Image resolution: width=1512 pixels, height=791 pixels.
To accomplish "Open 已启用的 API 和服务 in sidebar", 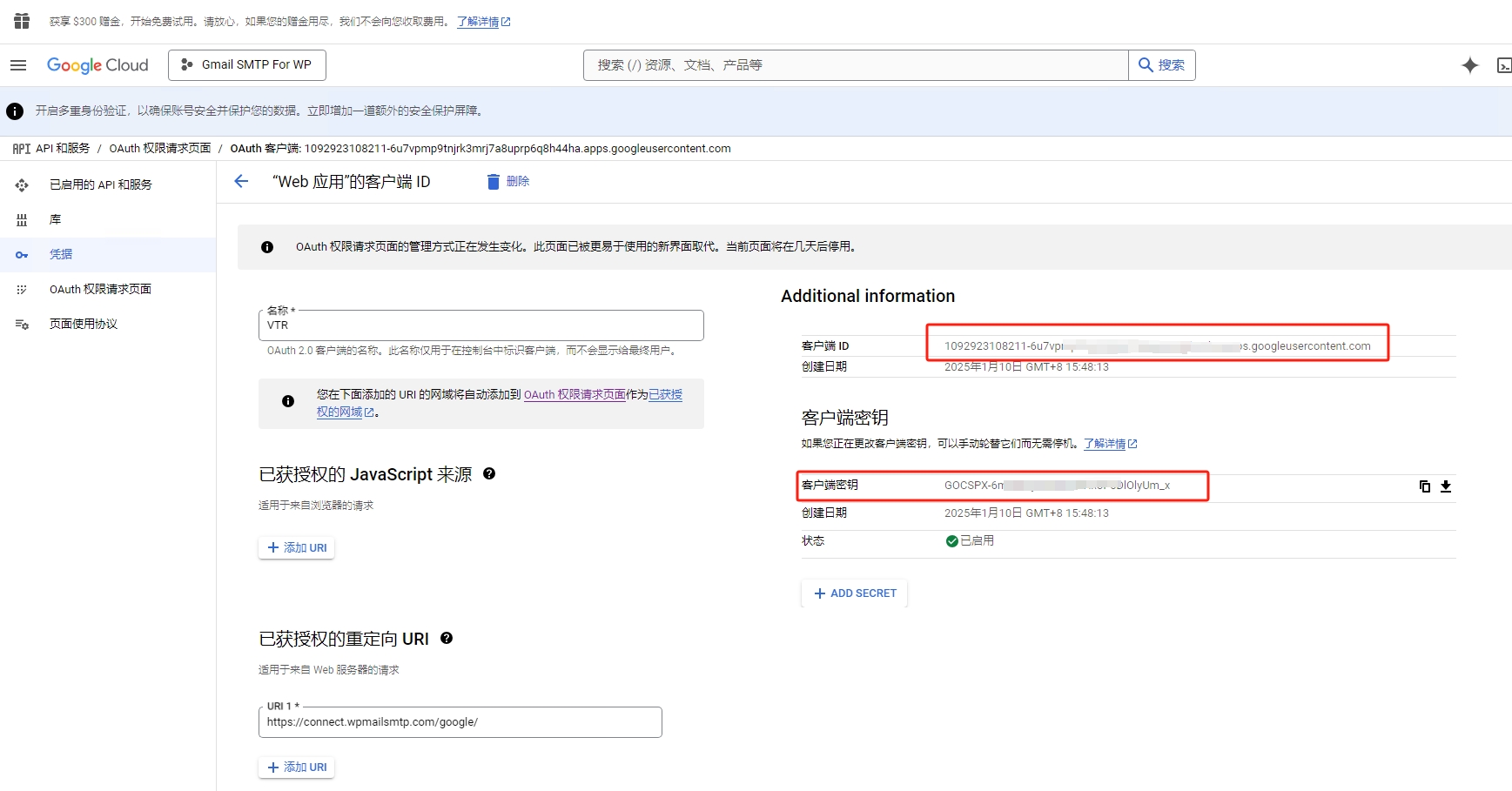I will (x=108, y=184).
